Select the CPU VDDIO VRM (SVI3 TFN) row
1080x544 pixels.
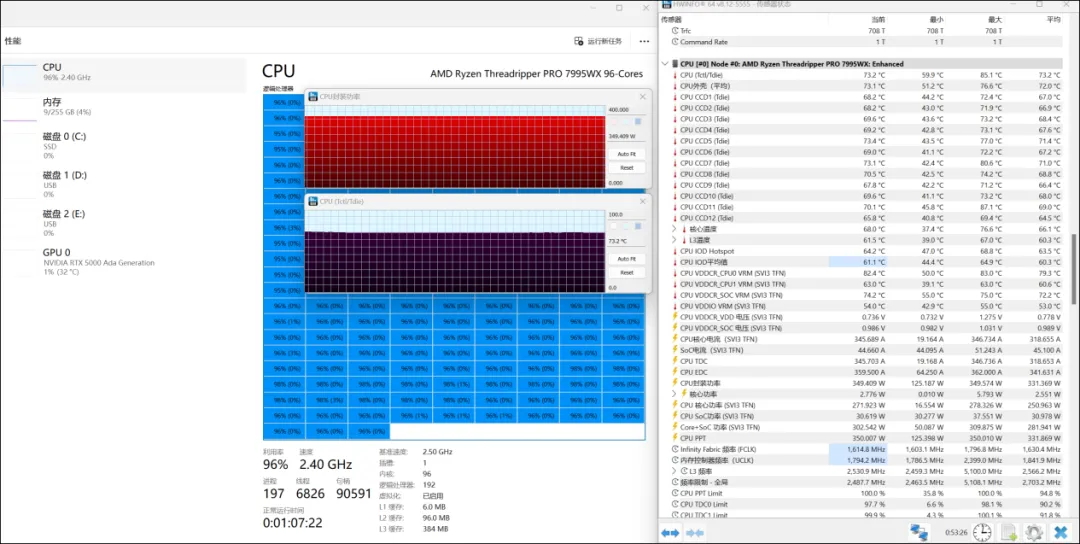tap(863, 306)
